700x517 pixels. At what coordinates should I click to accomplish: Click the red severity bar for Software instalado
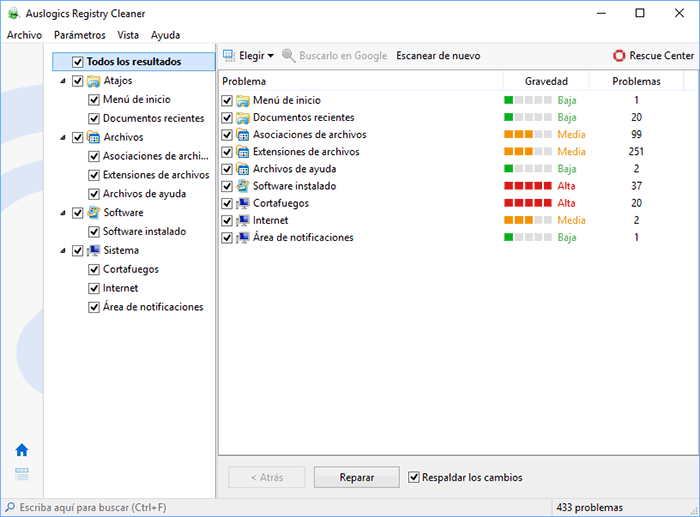pyautogui.click(x=528, y=186)
